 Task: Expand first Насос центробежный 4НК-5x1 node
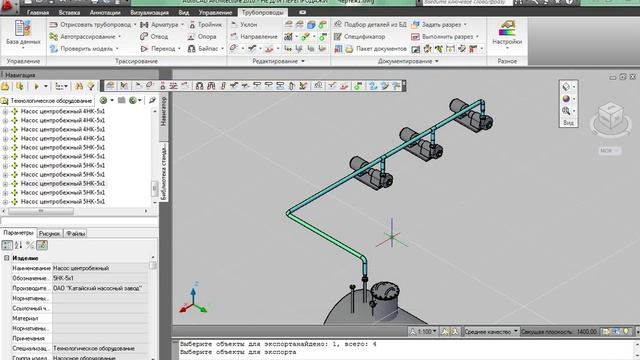[5, 111]
